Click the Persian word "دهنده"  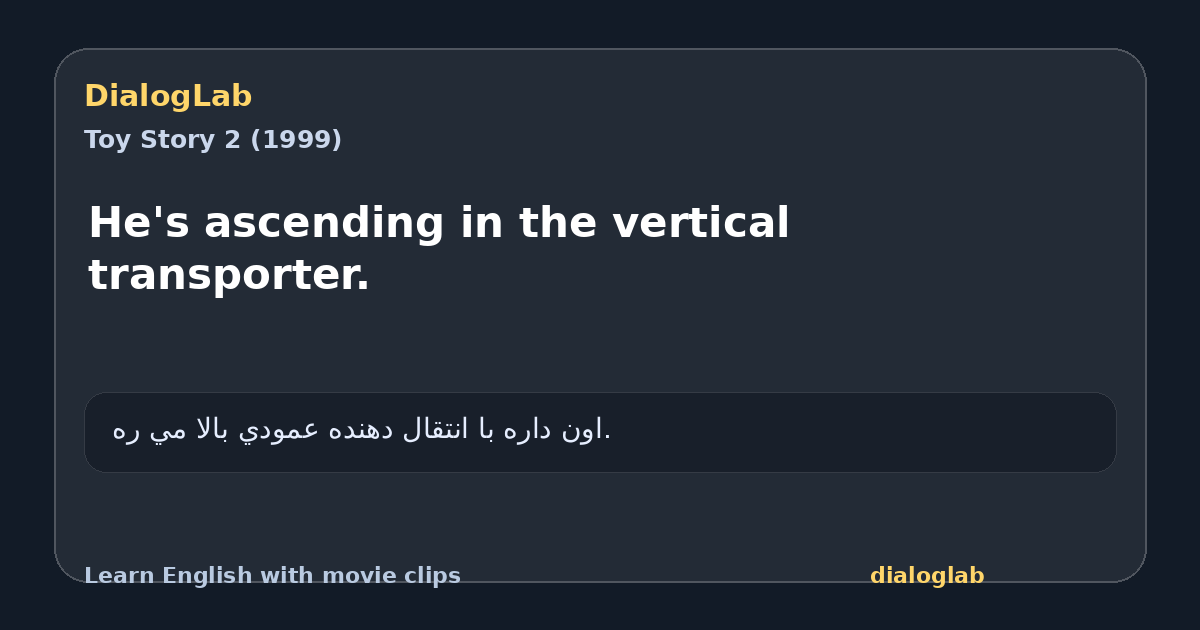(360, 430)
